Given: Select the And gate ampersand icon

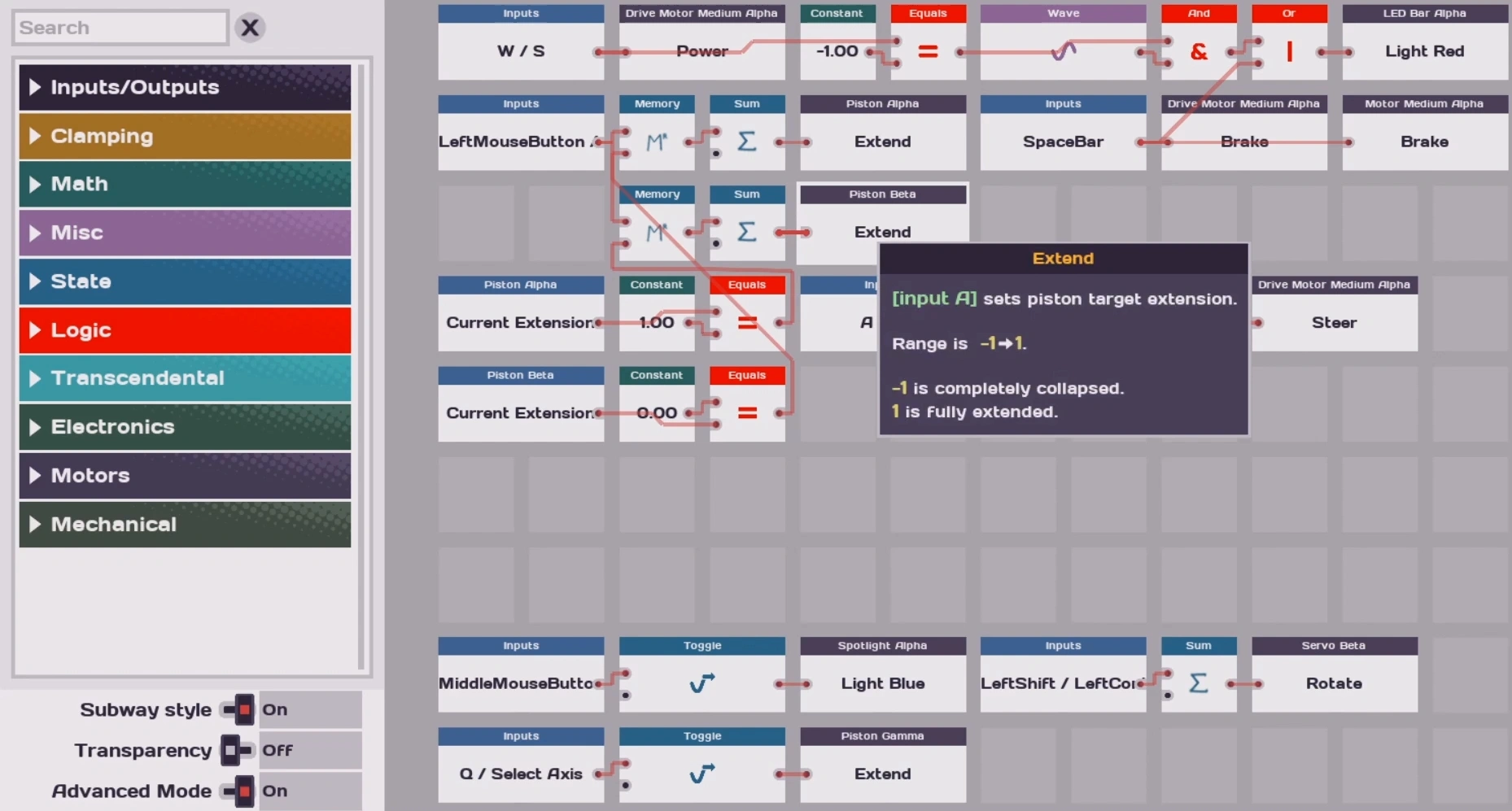Looking at the screenshot, I should point(1198,52).
